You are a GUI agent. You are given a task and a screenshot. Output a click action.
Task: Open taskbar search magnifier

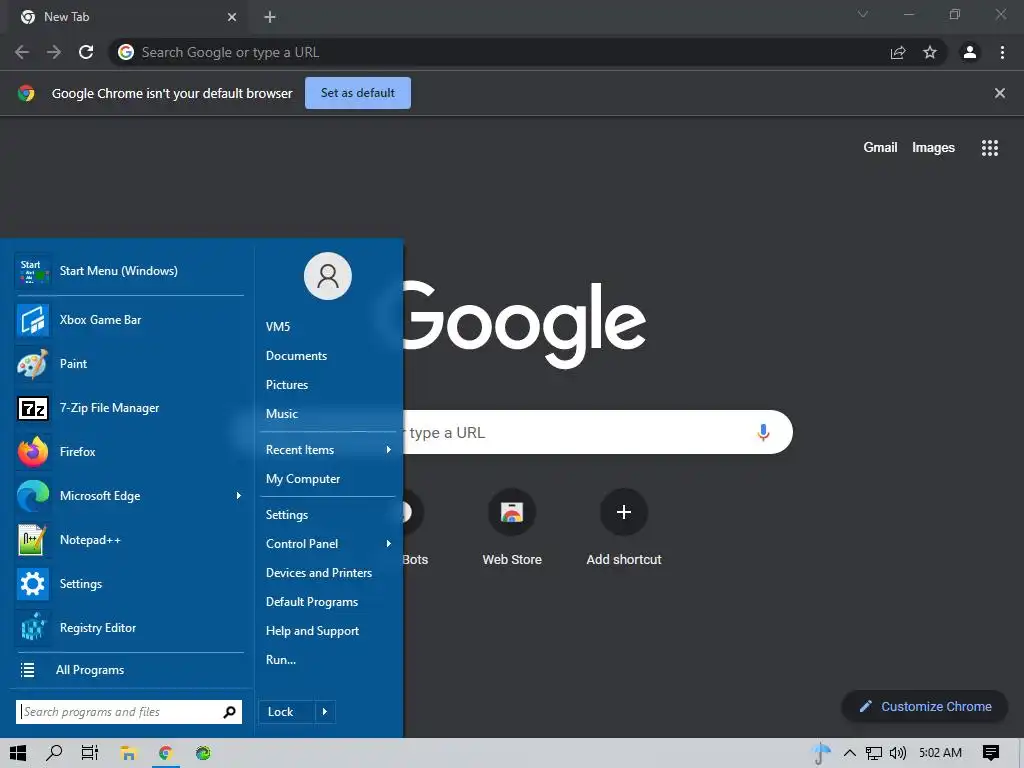coord(54,753)
